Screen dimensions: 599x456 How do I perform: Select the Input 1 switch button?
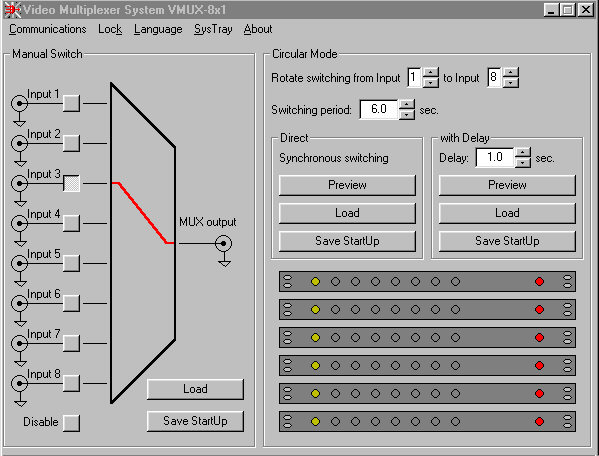(x=71, y=103)
